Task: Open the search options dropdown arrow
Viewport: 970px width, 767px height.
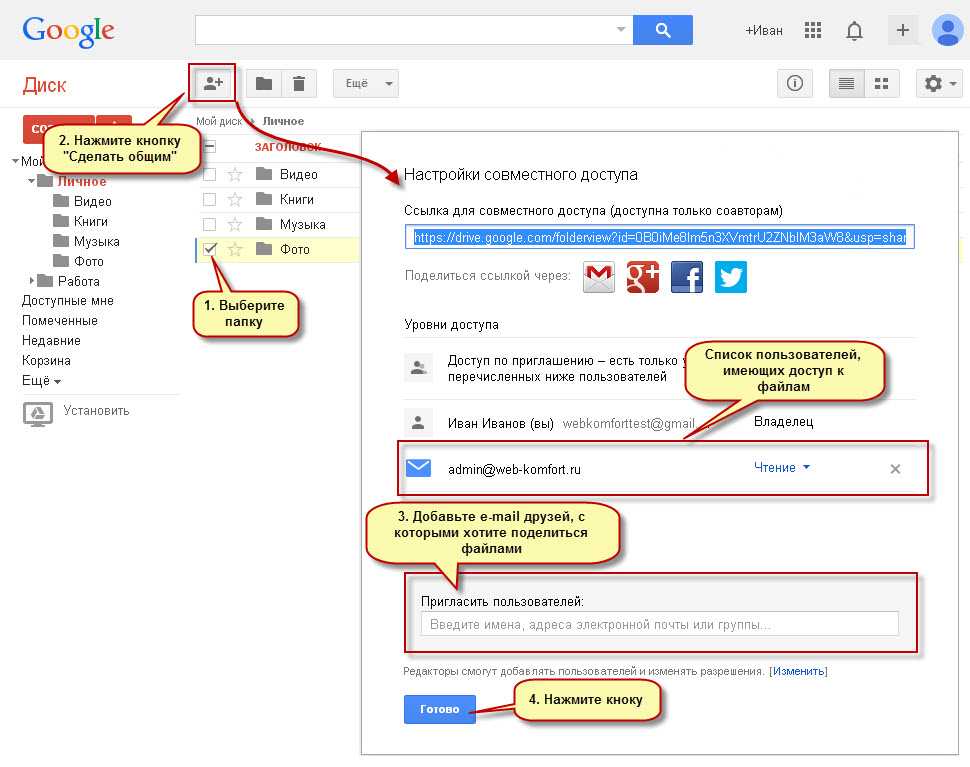Action: (x=621, y=29)
